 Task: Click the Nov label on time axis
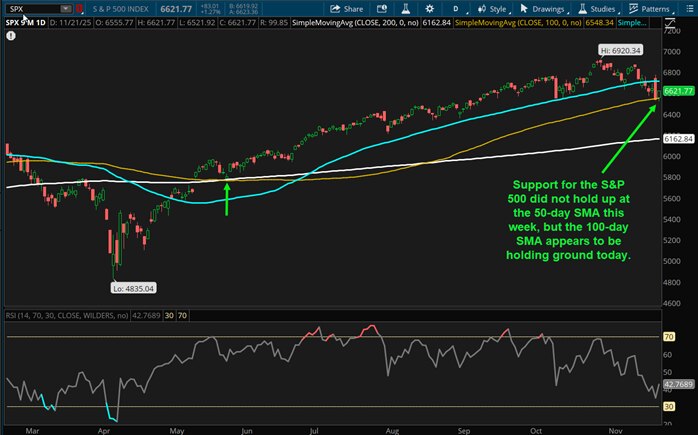tap(616, 431)
